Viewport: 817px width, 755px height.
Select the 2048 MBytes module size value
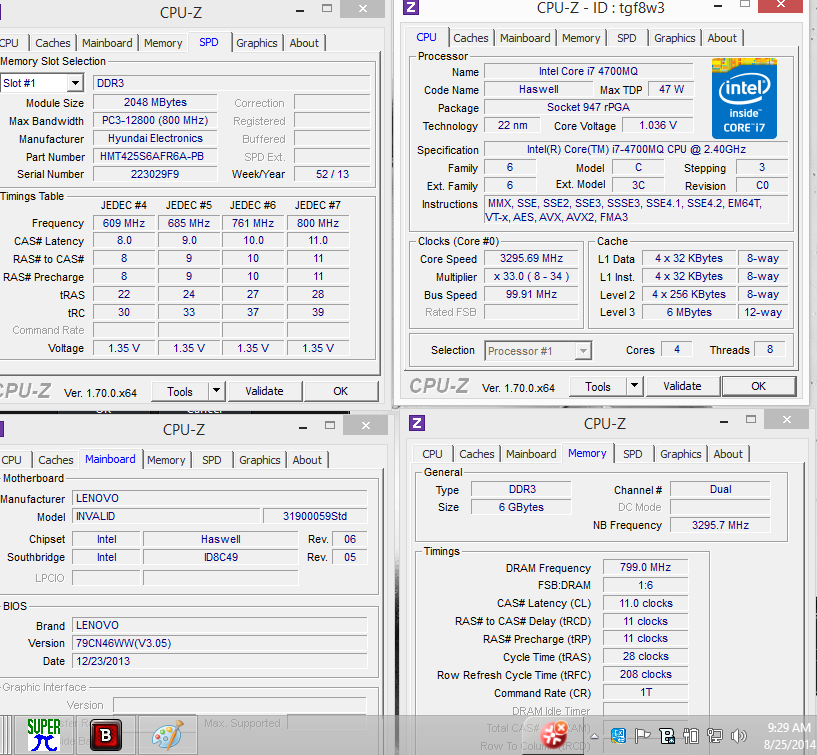click(155, 102)
